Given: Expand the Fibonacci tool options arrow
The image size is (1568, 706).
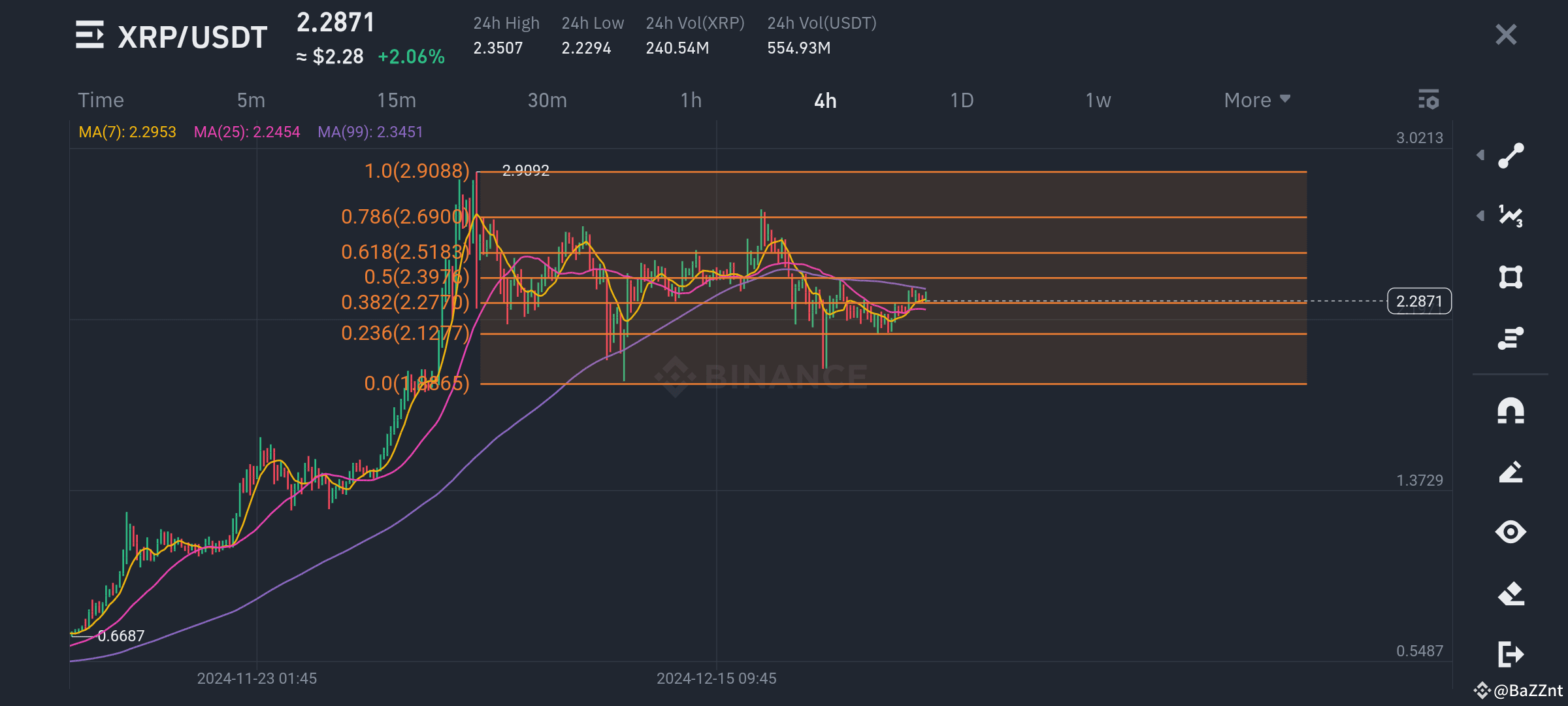Looking at the screenshot, I should (1480, 214).
